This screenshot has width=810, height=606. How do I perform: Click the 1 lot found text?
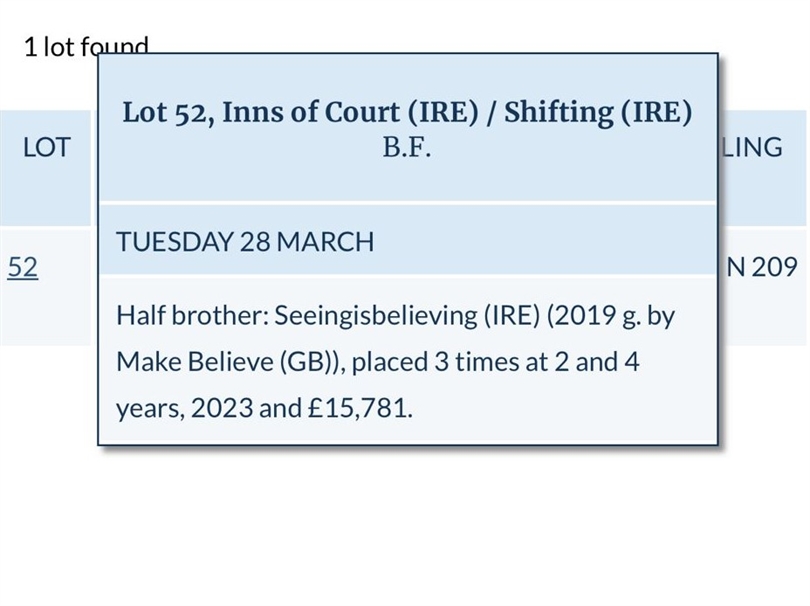86,46
